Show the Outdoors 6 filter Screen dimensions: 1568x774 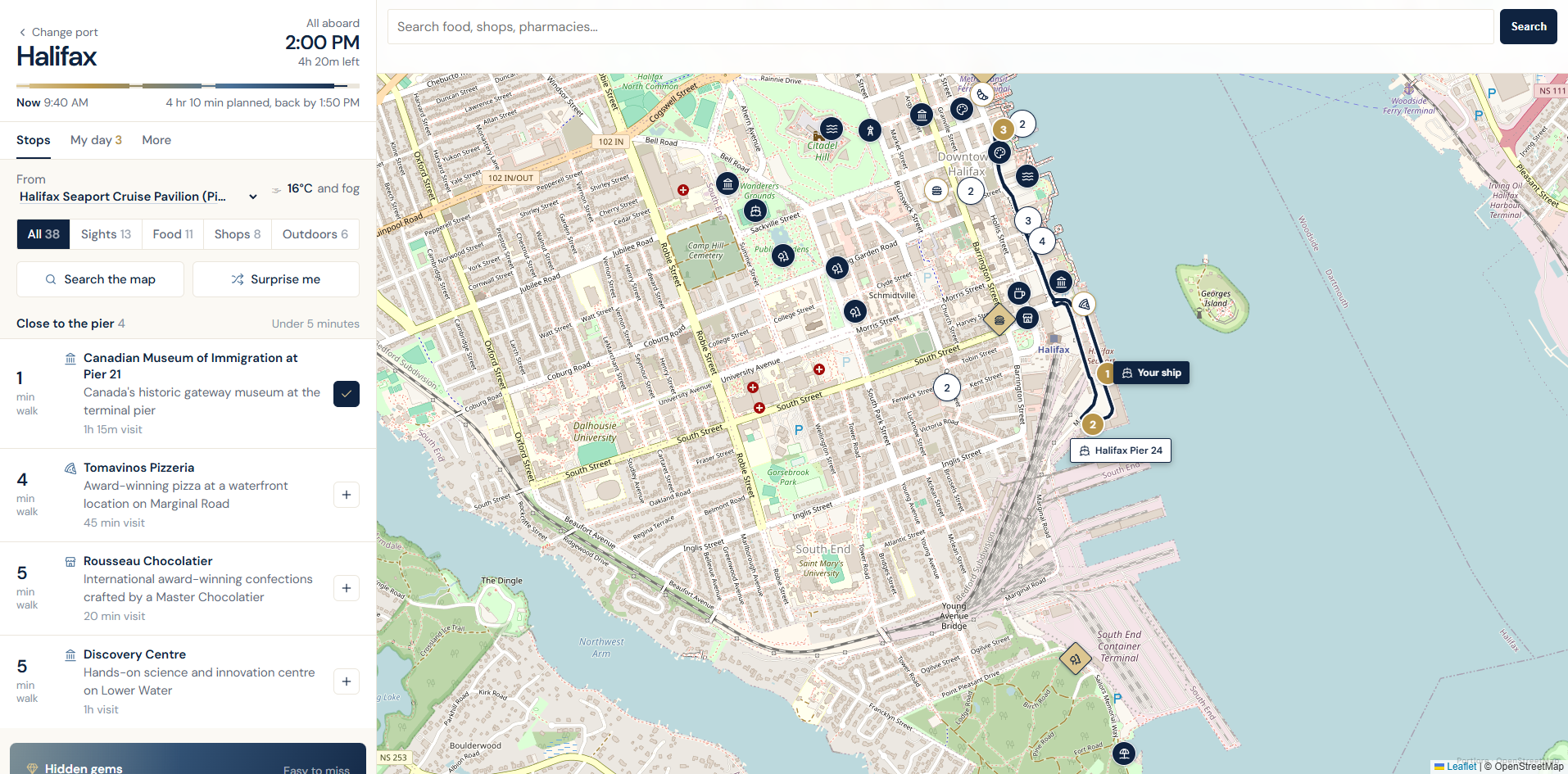point(315,234)
